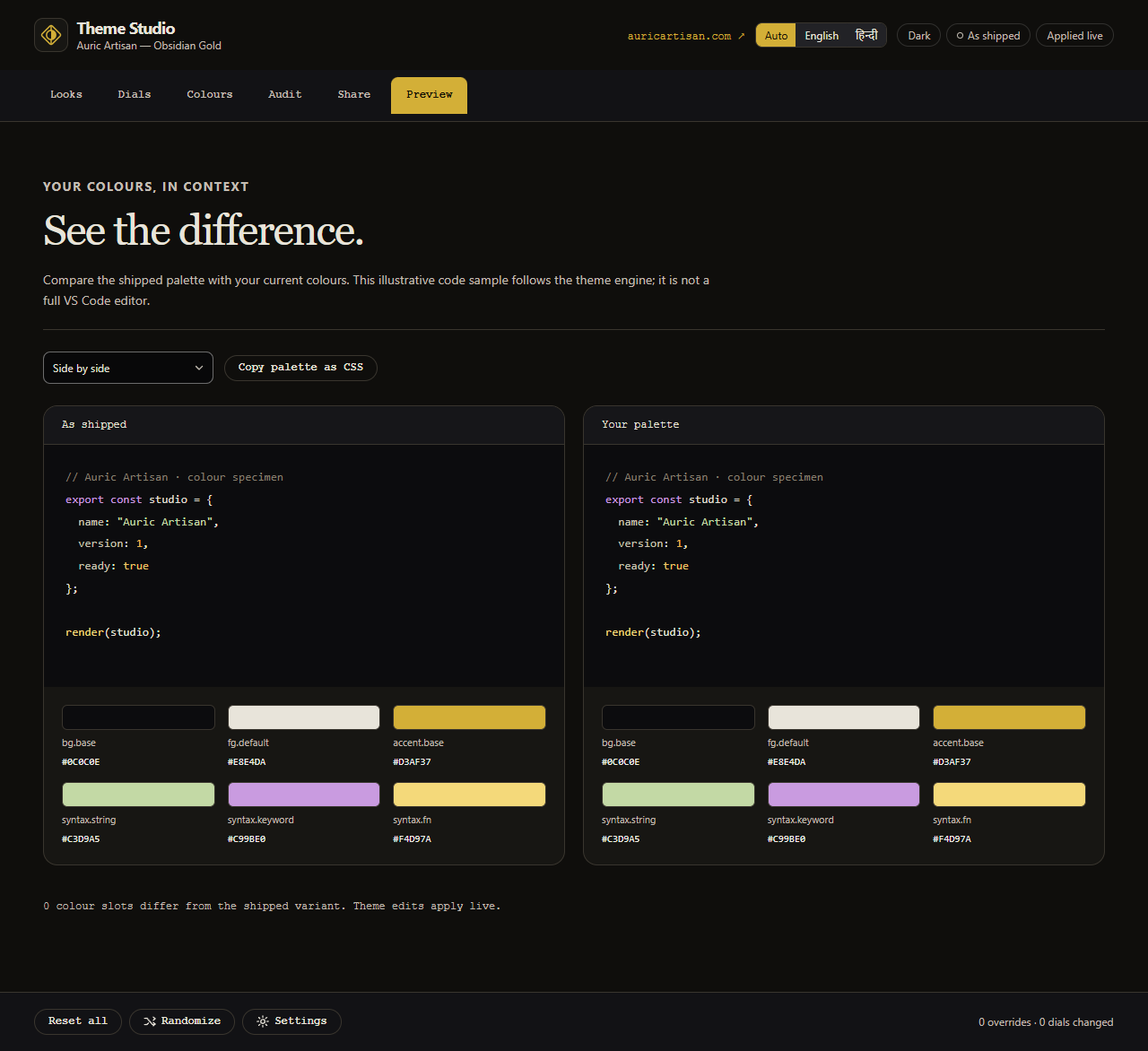
Task: Click #D3AF37 hex value in Your palette panel
Action: 952,762
